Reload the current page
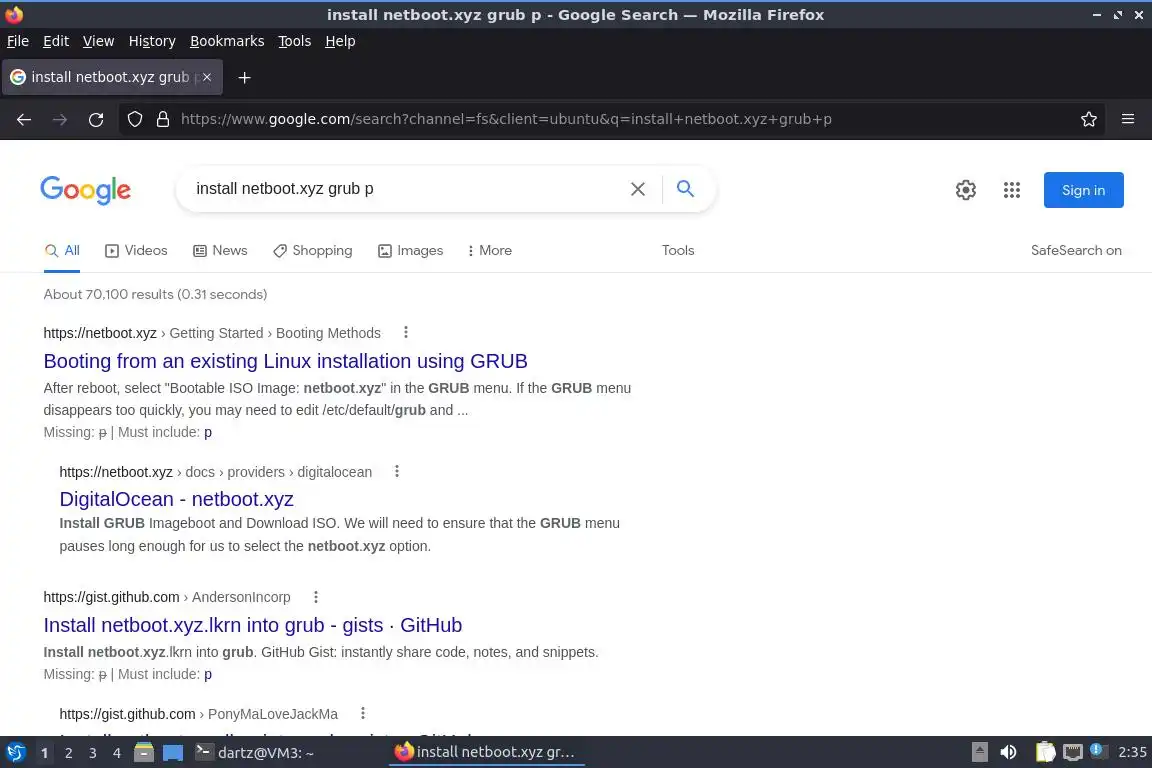The height and width of the screenshot is (768, 1152). (96, 119)
